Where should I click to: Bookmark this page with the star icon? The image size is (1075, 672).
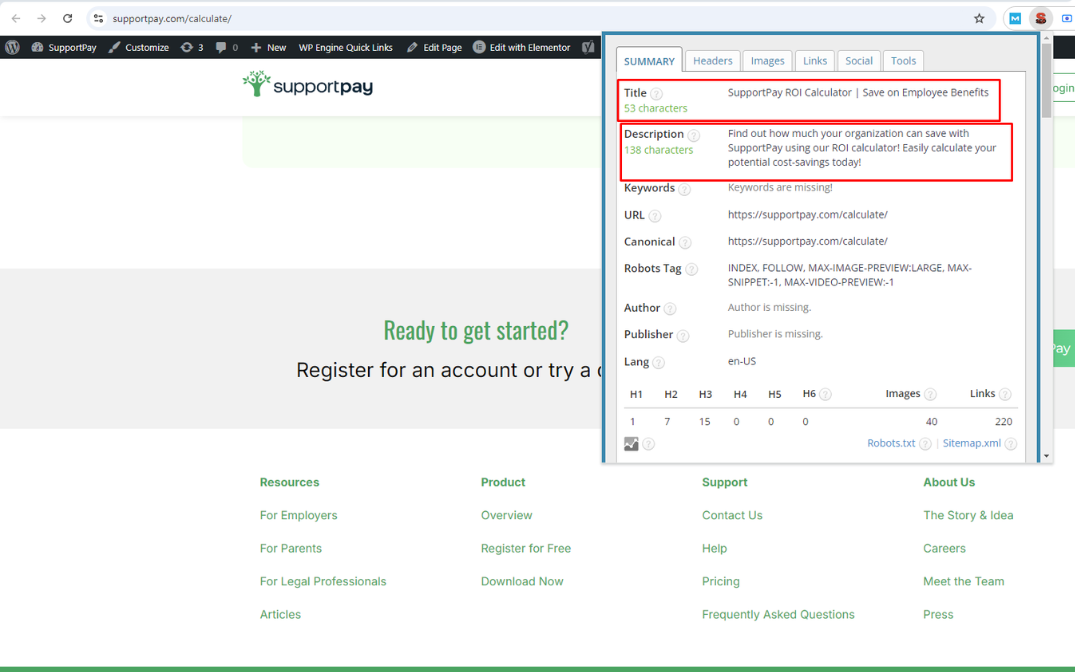[979, 18]
